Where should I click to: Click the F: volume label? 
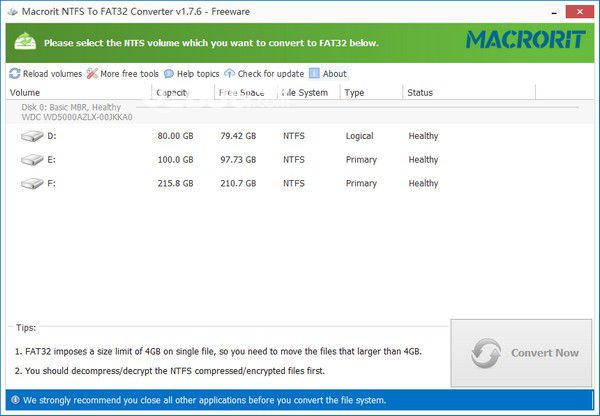click(51, 183)
